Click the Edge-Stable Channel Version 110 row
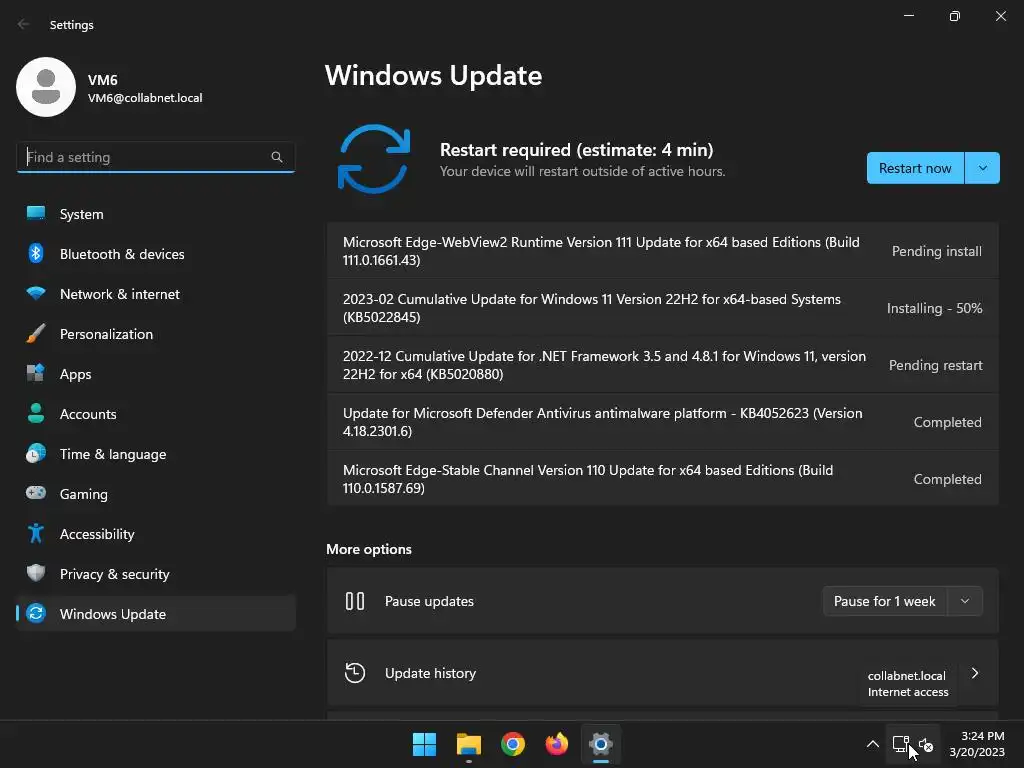1024x768 pixels. click(x=662, y=479)
